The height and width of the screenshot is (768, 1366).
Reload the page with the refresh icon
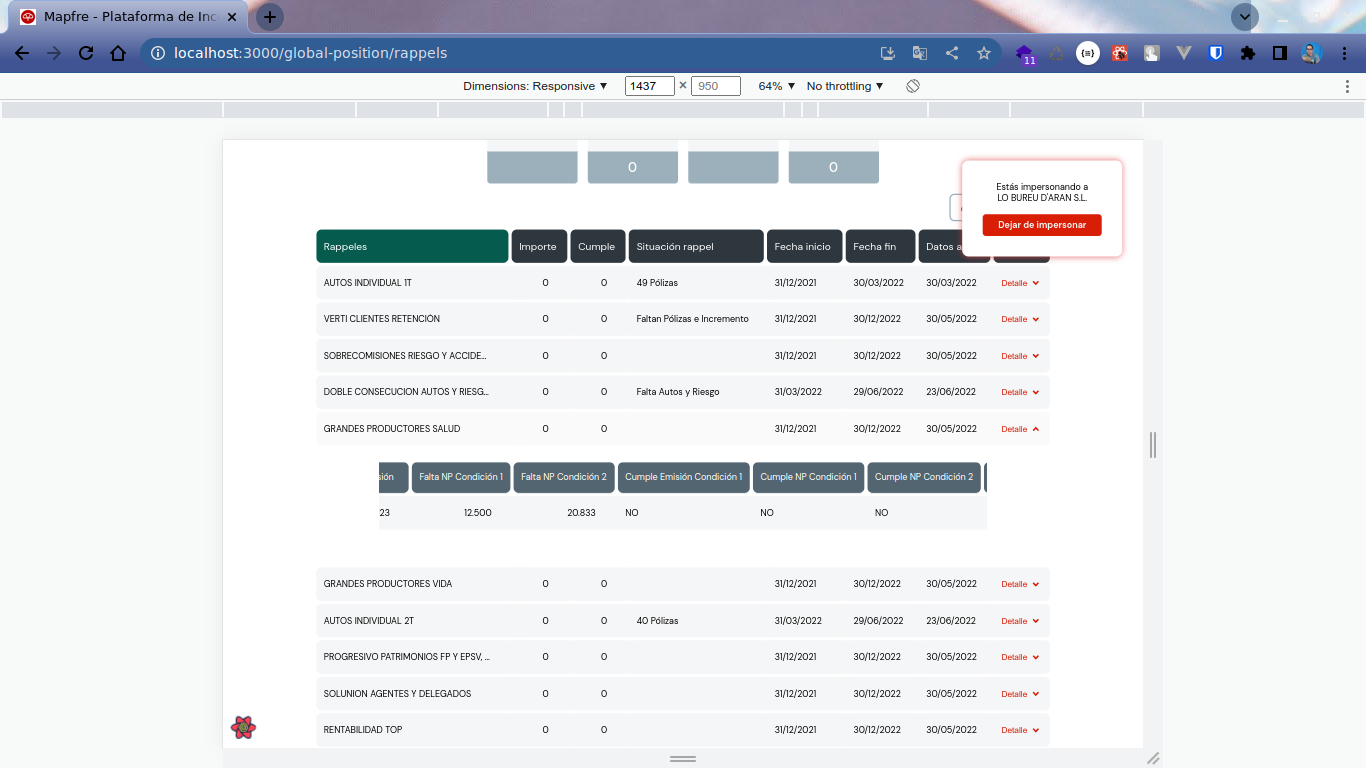[x=86, y=53]
